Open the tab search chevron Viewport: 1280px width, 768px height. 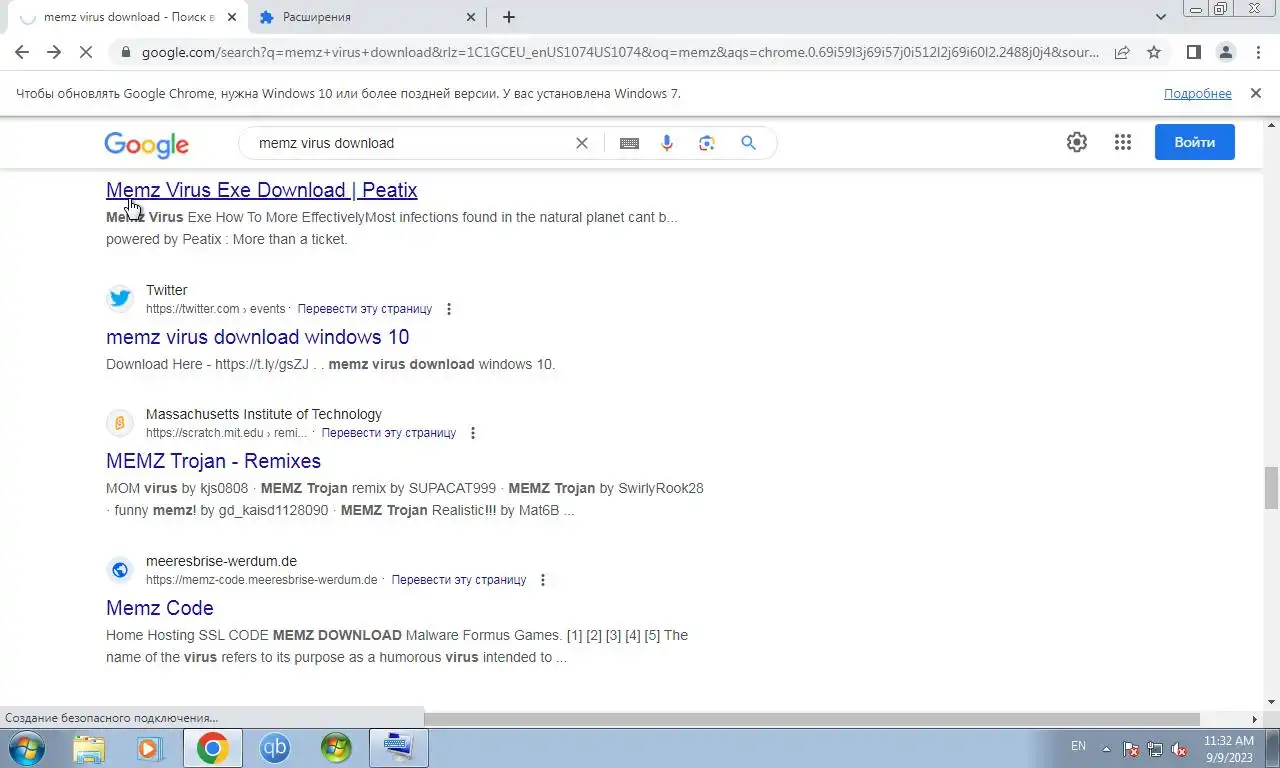coord(1160,17)
